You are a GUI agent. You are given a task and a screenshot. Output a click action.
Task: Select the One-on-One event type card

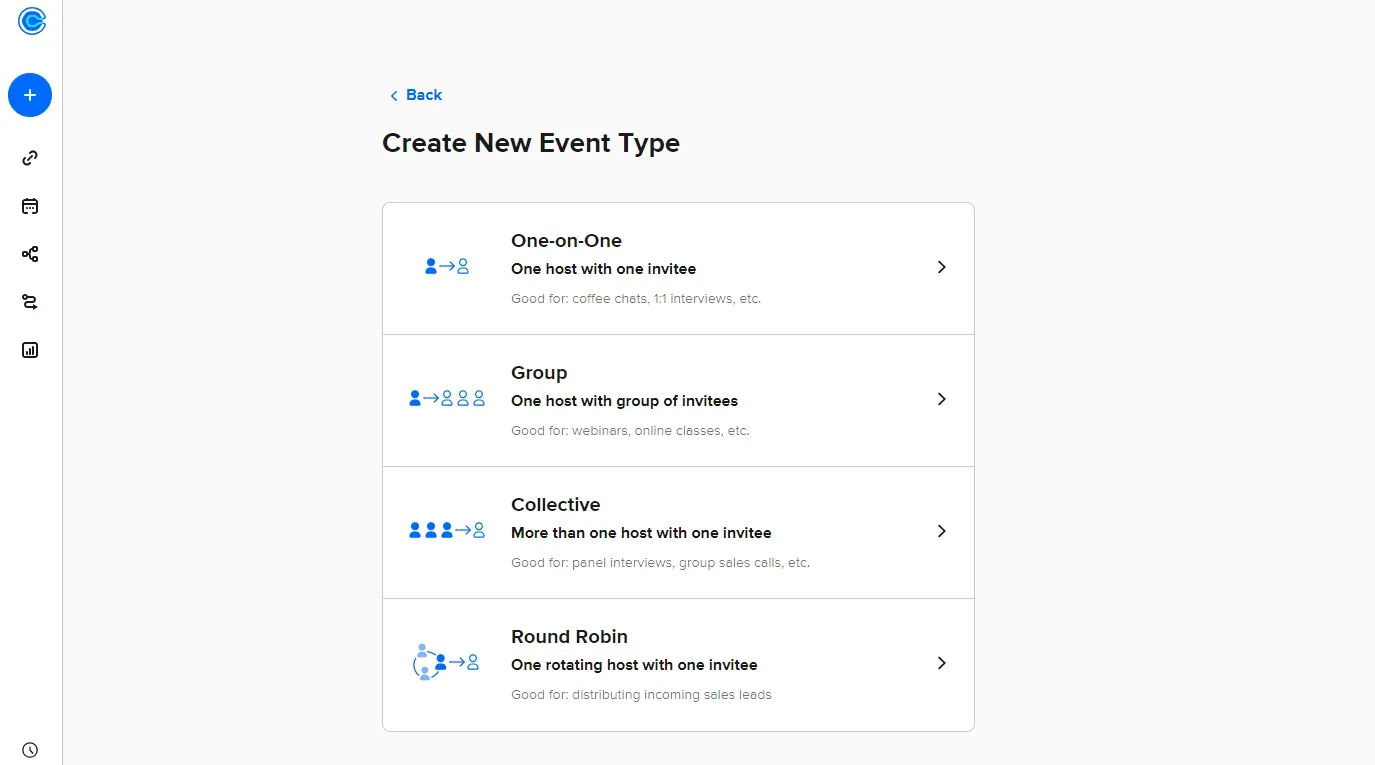click(x=678, y=267)
